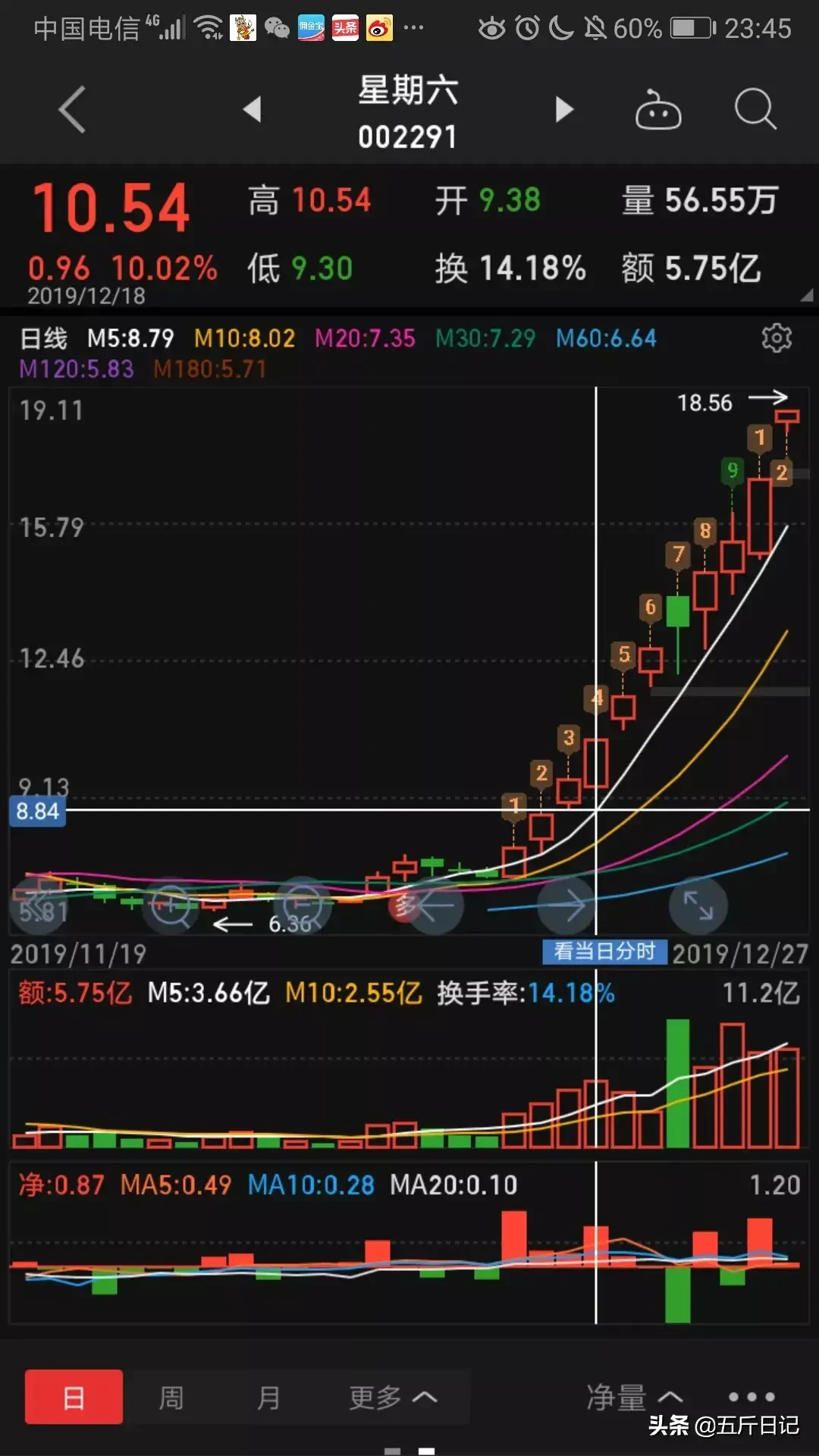Tap the 6.36 low price marker

(290, 924)
